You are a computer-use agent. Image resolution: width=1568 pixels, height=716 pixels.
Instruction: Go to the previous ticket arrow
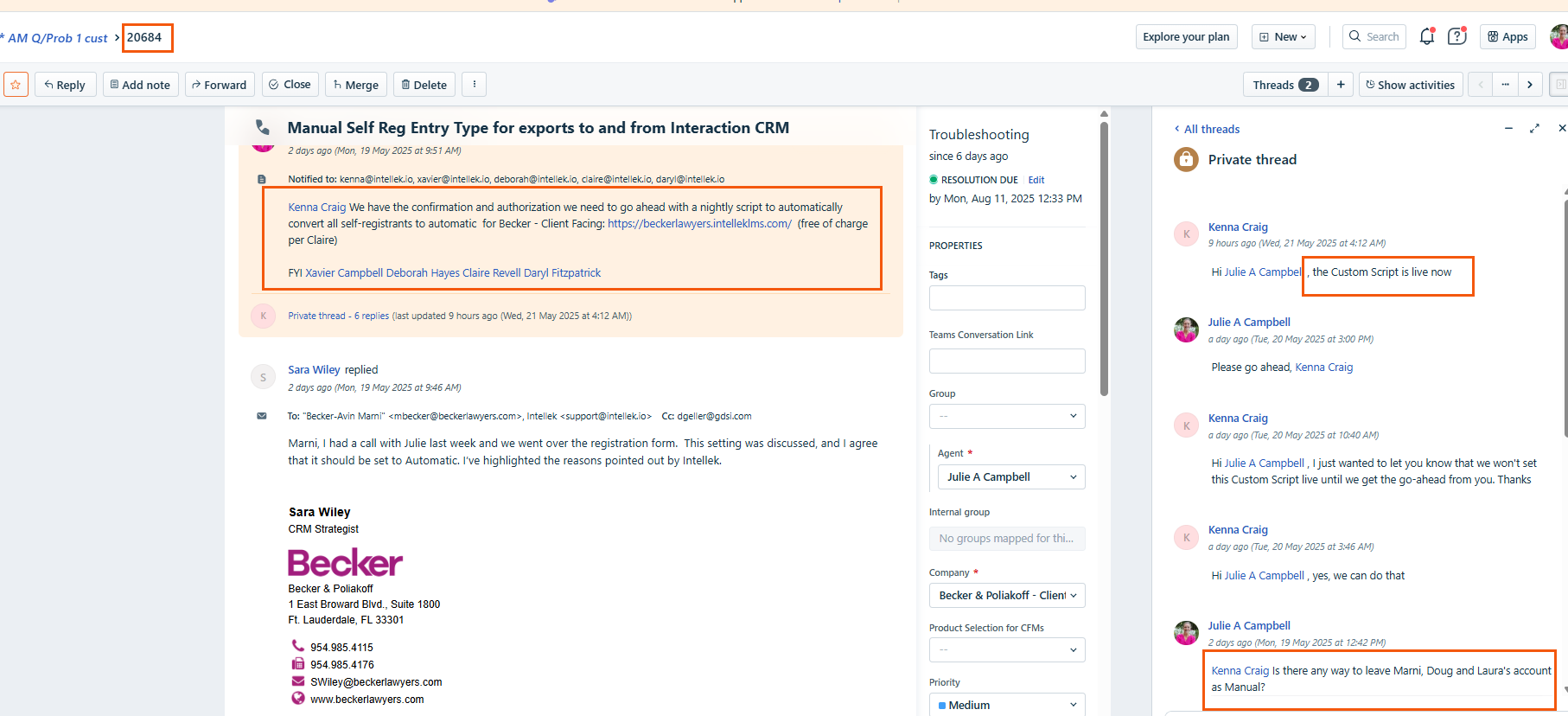click(1481, 85)
